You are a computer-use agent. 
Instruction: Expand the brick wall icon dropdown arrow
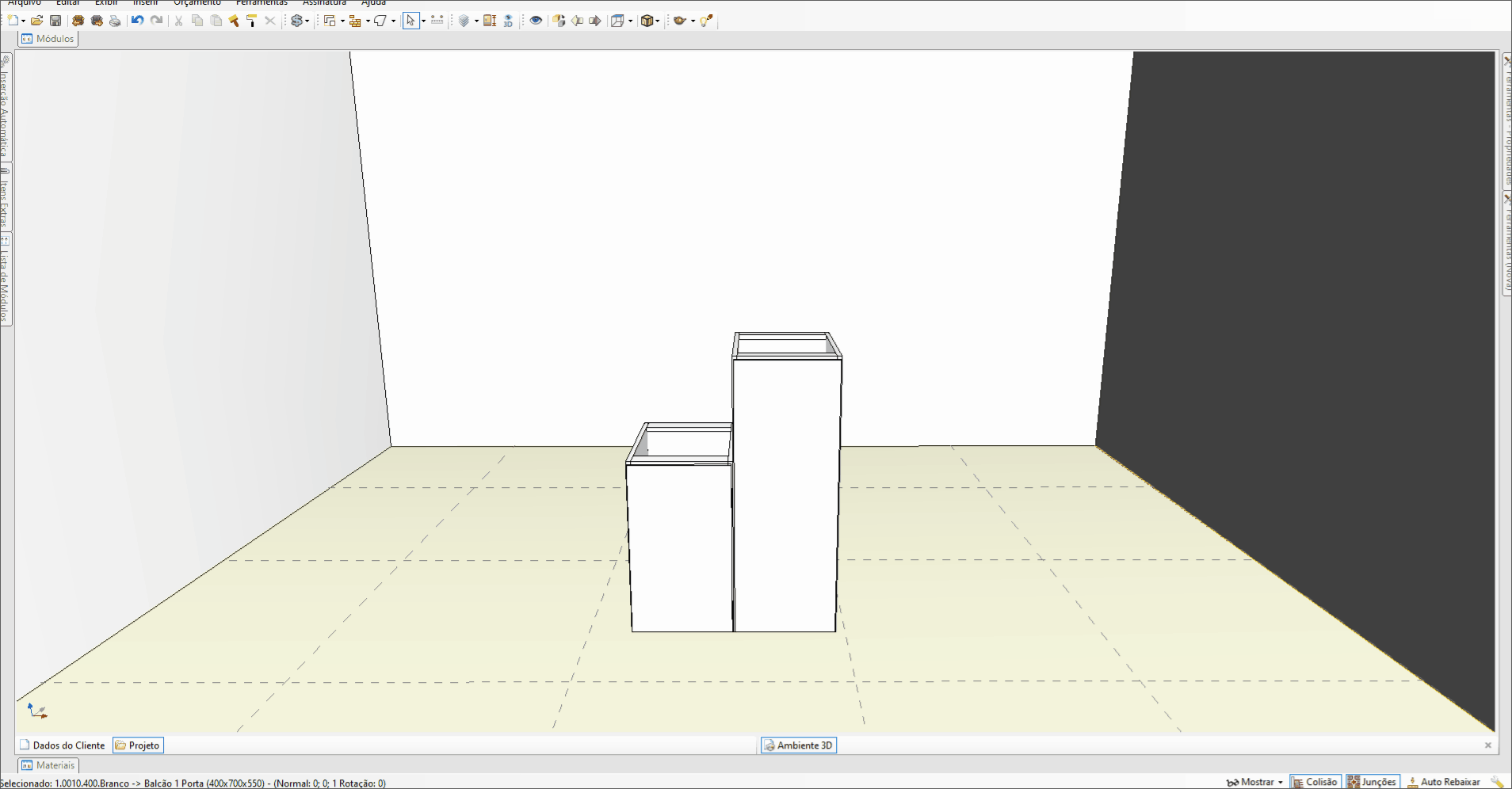[368, 21]
